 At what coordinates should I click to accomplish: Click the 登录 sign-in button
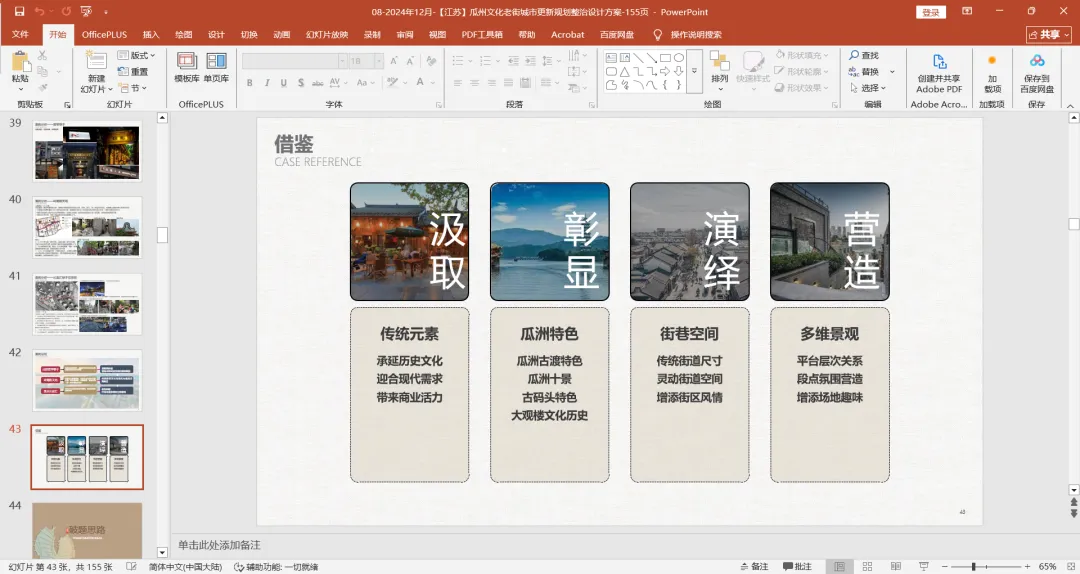click(x=931, y=12)
